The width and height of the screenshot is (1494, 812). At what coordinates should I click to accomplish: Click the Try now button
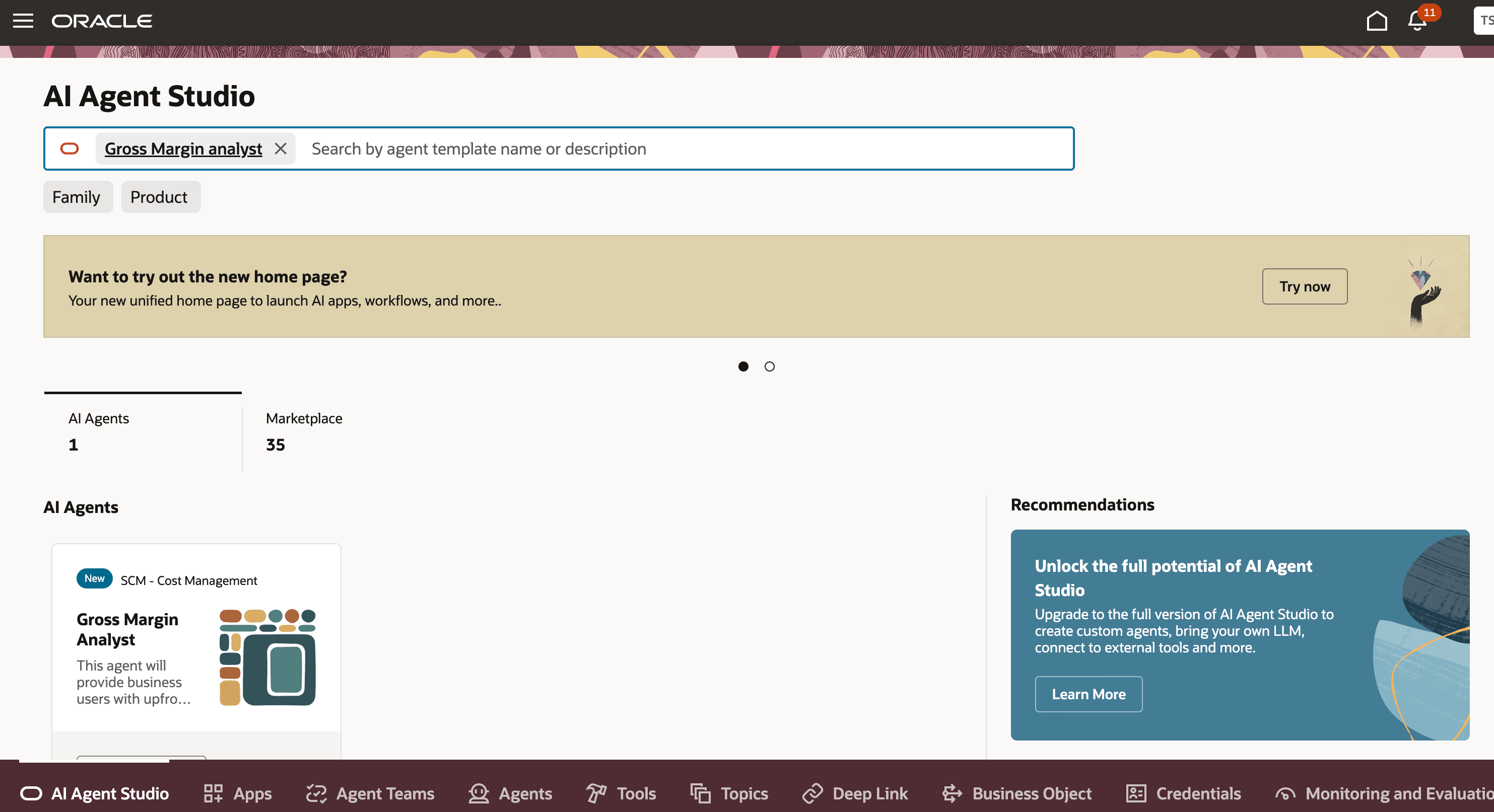pos(1304,286)
